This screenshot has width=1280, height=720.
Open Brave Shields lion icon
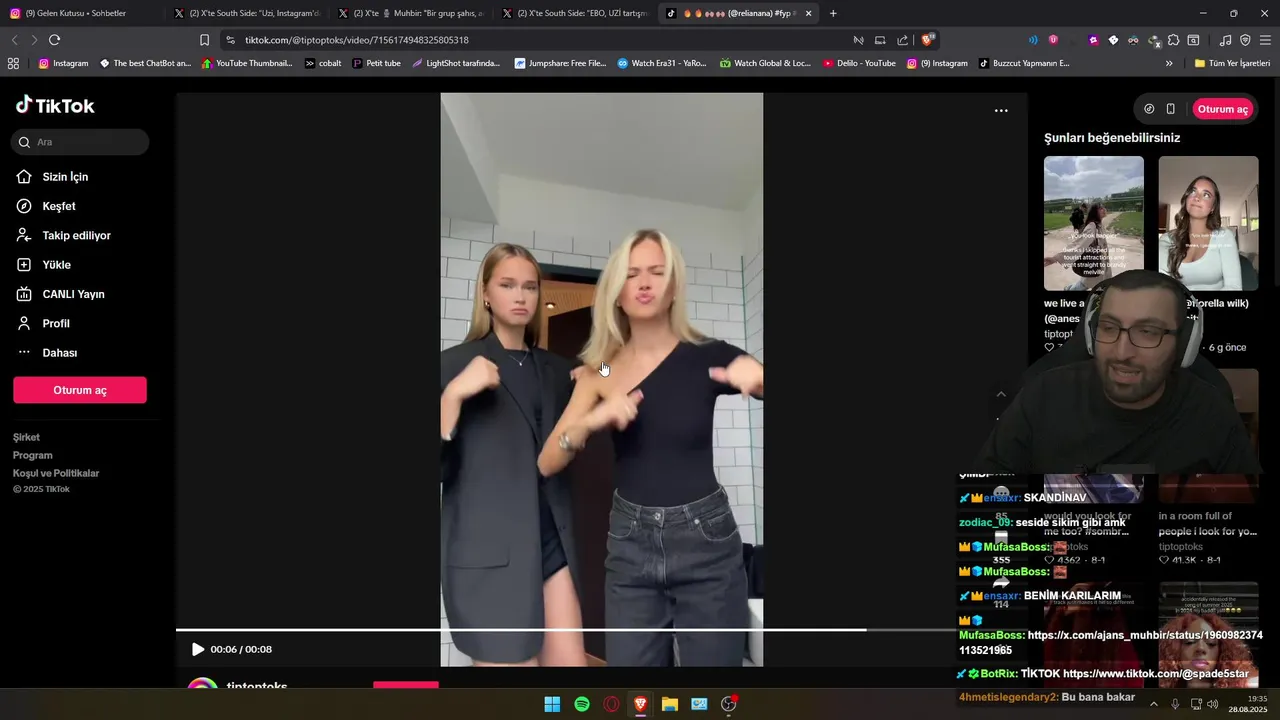pos(928,40)
